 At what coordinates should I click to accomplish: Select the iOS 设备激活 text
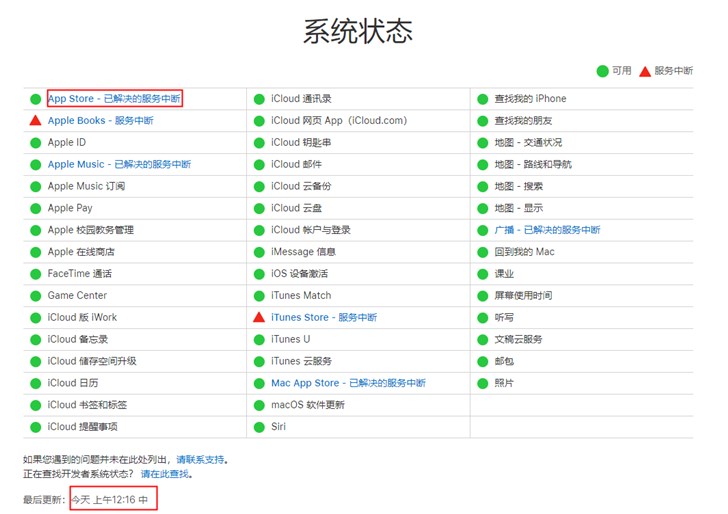[299, 273]
